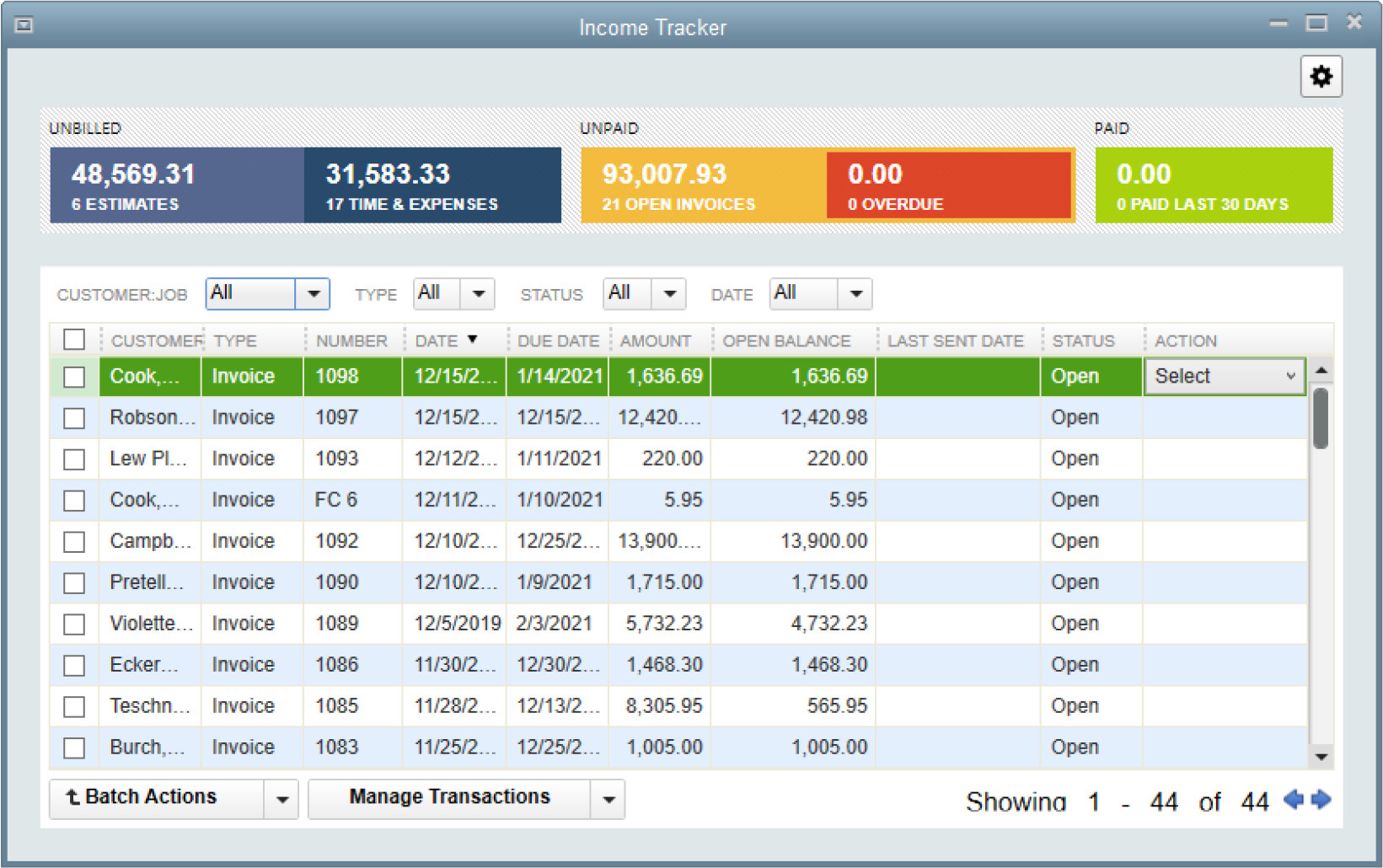Screen dimensions: 1383x868
Task: Go to previous page with left arrow
Action: coord(1293,800)
